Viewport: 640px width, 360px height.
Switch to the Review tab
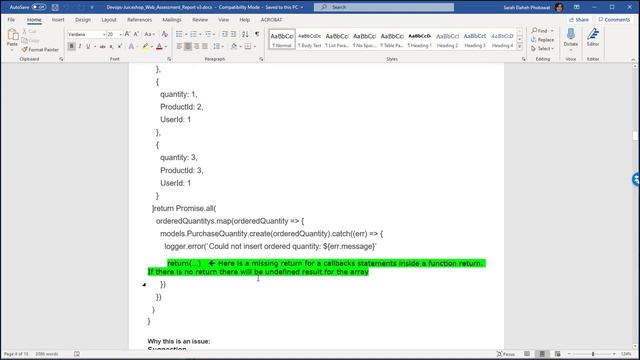tap(200, 20)
